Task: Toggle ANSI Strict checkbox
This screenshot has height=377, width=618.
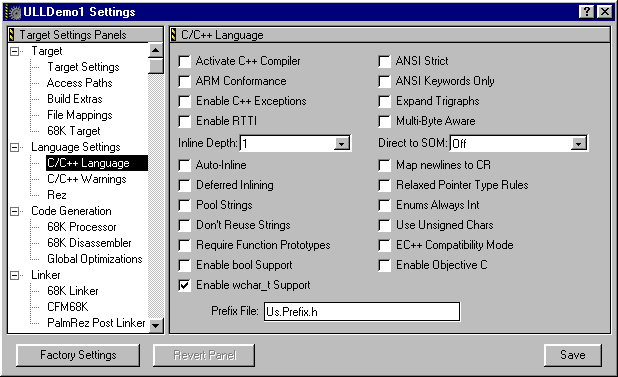Action: (384, 61)
